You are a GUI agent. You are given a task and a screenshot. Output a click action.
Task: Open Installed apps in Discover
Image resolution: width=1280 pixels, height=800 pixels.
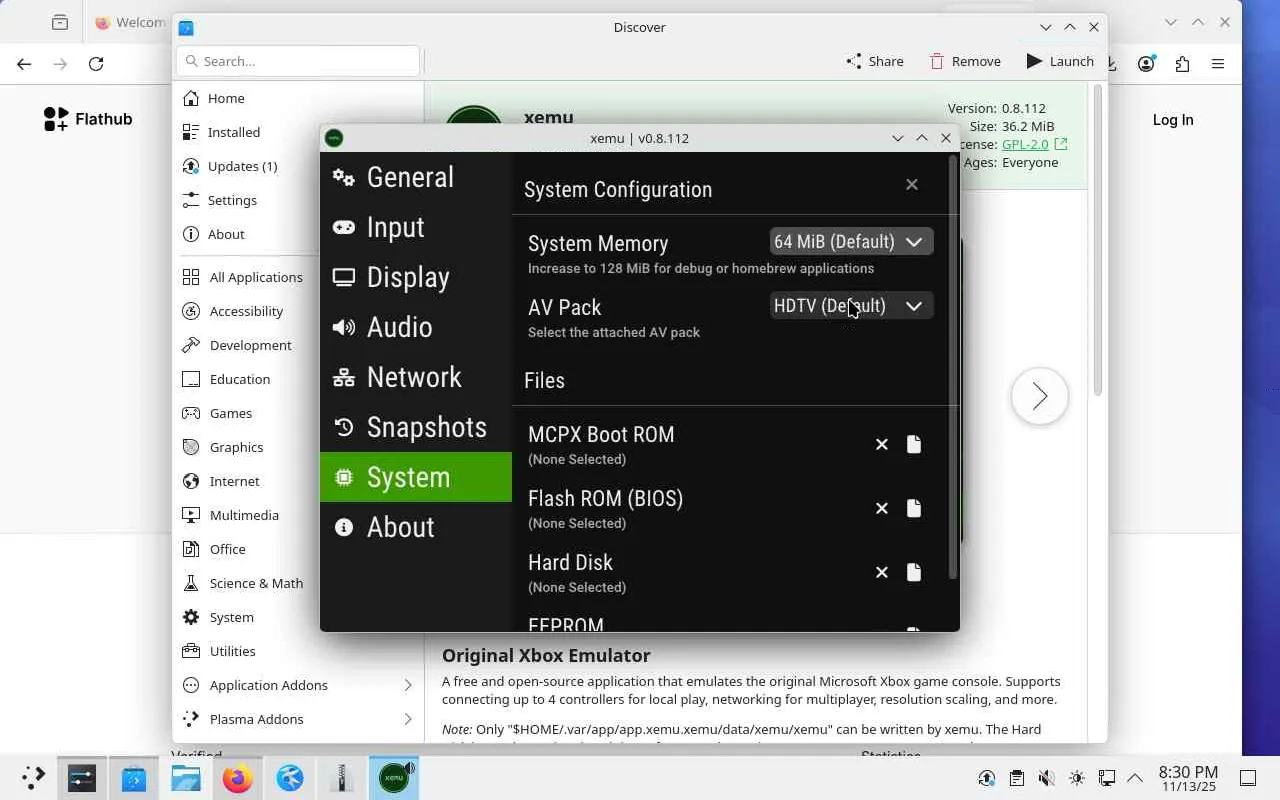[298, 132]
